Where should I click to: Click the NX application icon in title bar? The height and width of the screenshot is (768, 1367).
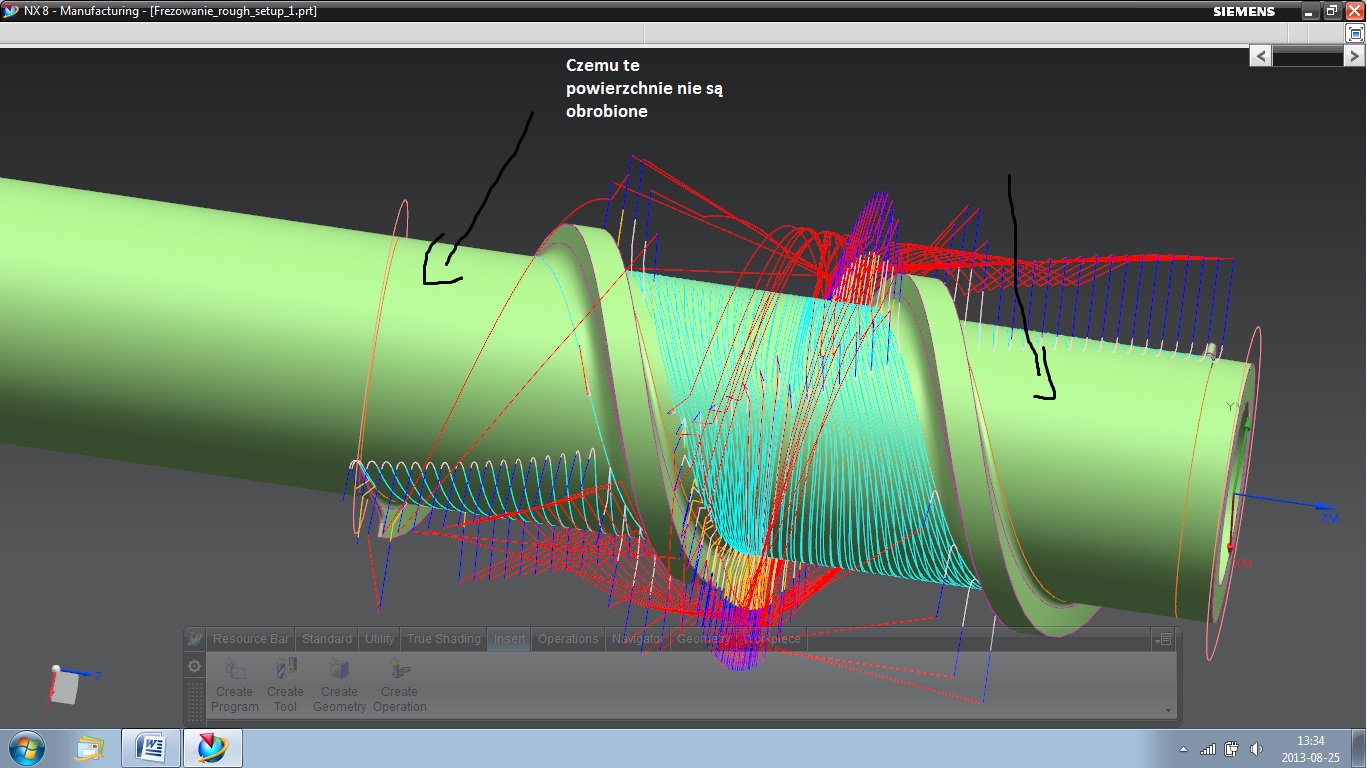pyautogui.click(x=11, y=11)
